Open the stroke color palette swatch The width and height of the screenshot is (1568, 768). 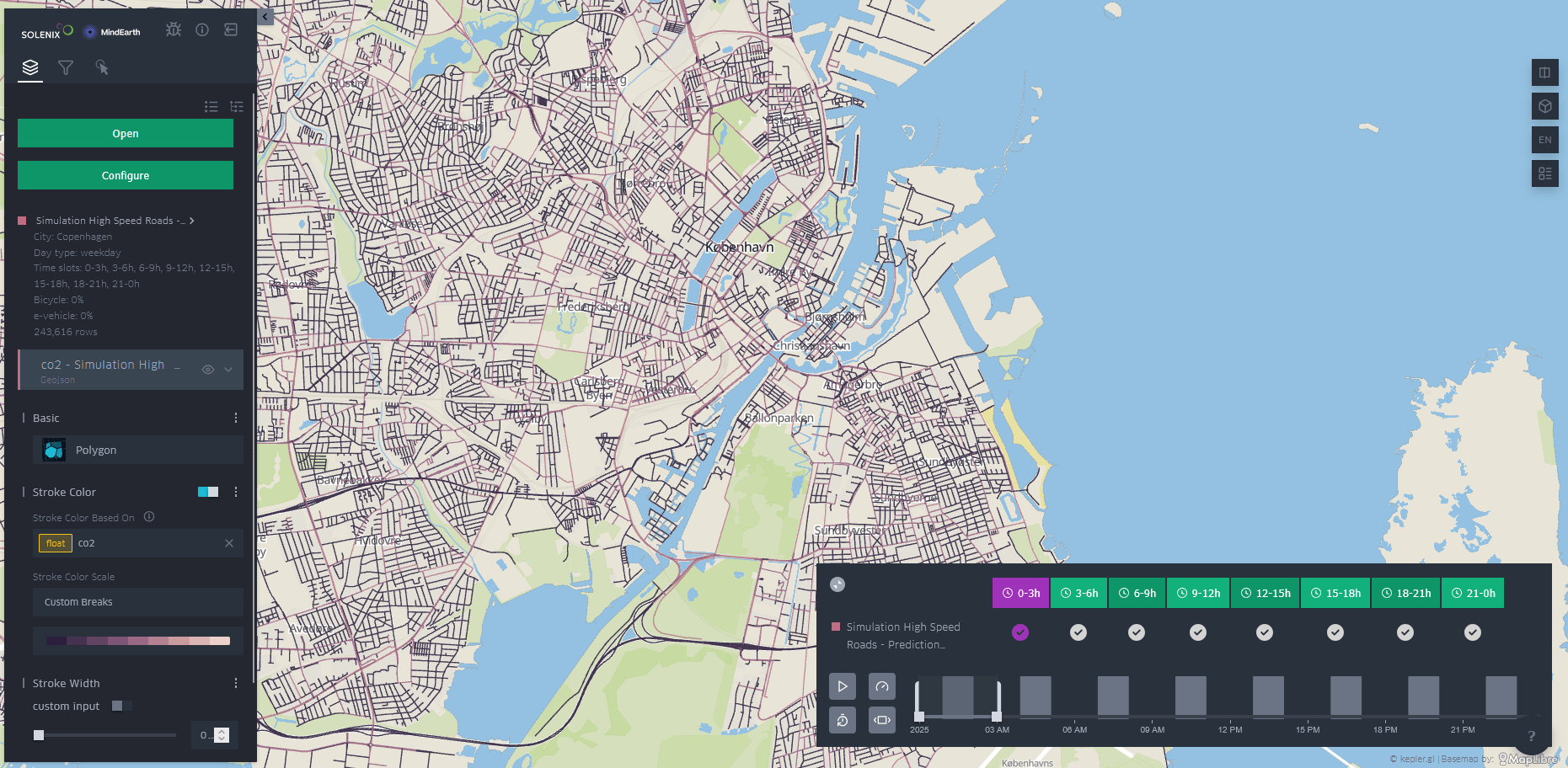click(x=138, y=641)
